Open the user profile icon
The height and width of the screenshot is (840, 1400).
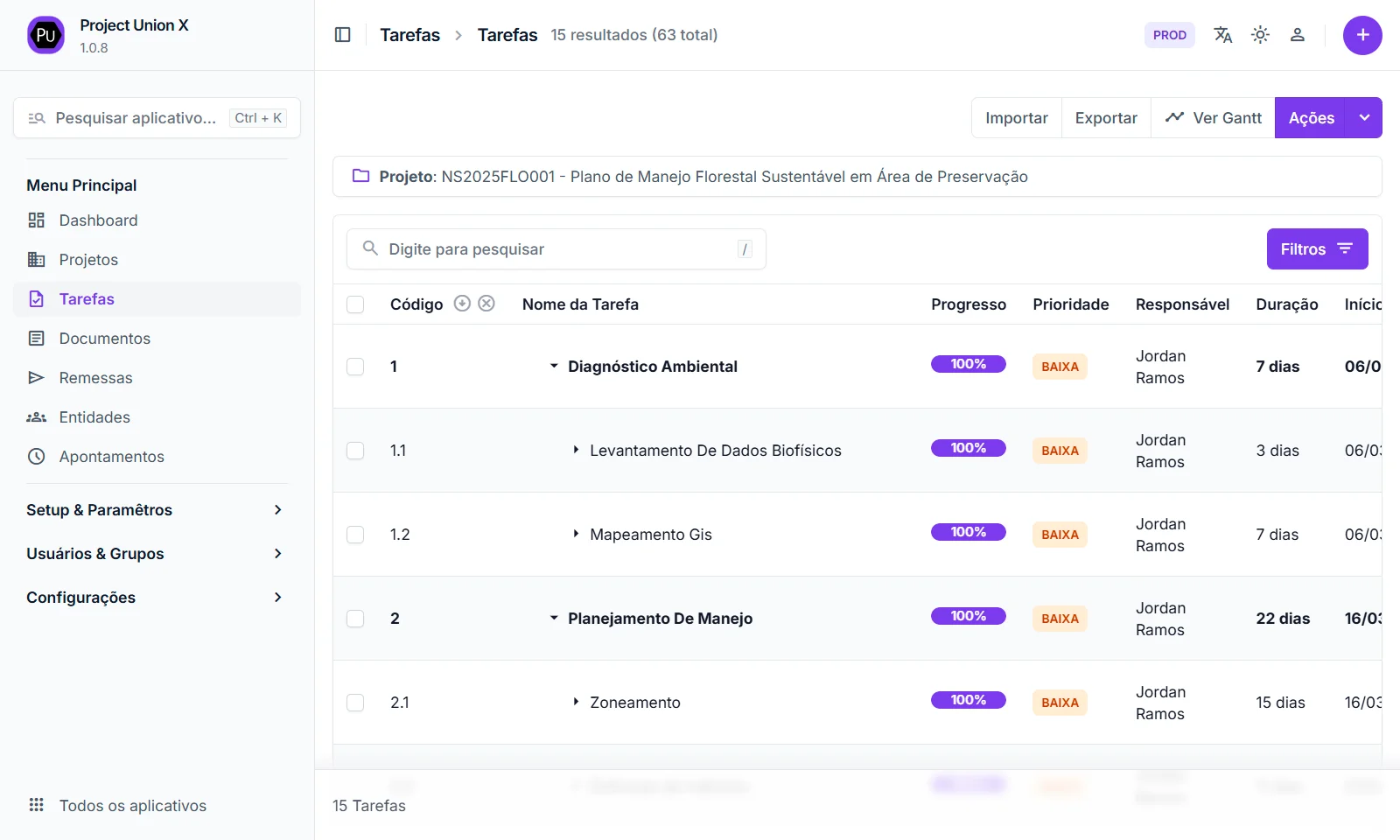coord(1298,35)
